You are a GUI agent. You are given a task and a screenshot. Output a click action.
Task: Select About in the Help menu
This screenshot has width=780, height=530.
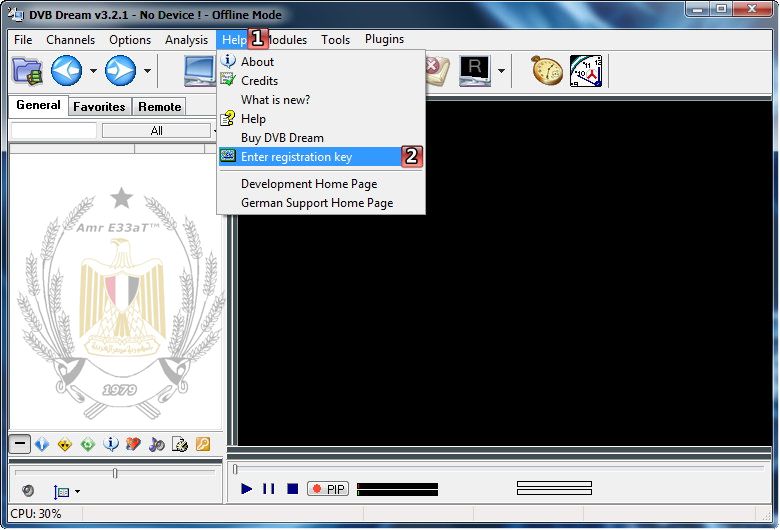tap(321, 62)
